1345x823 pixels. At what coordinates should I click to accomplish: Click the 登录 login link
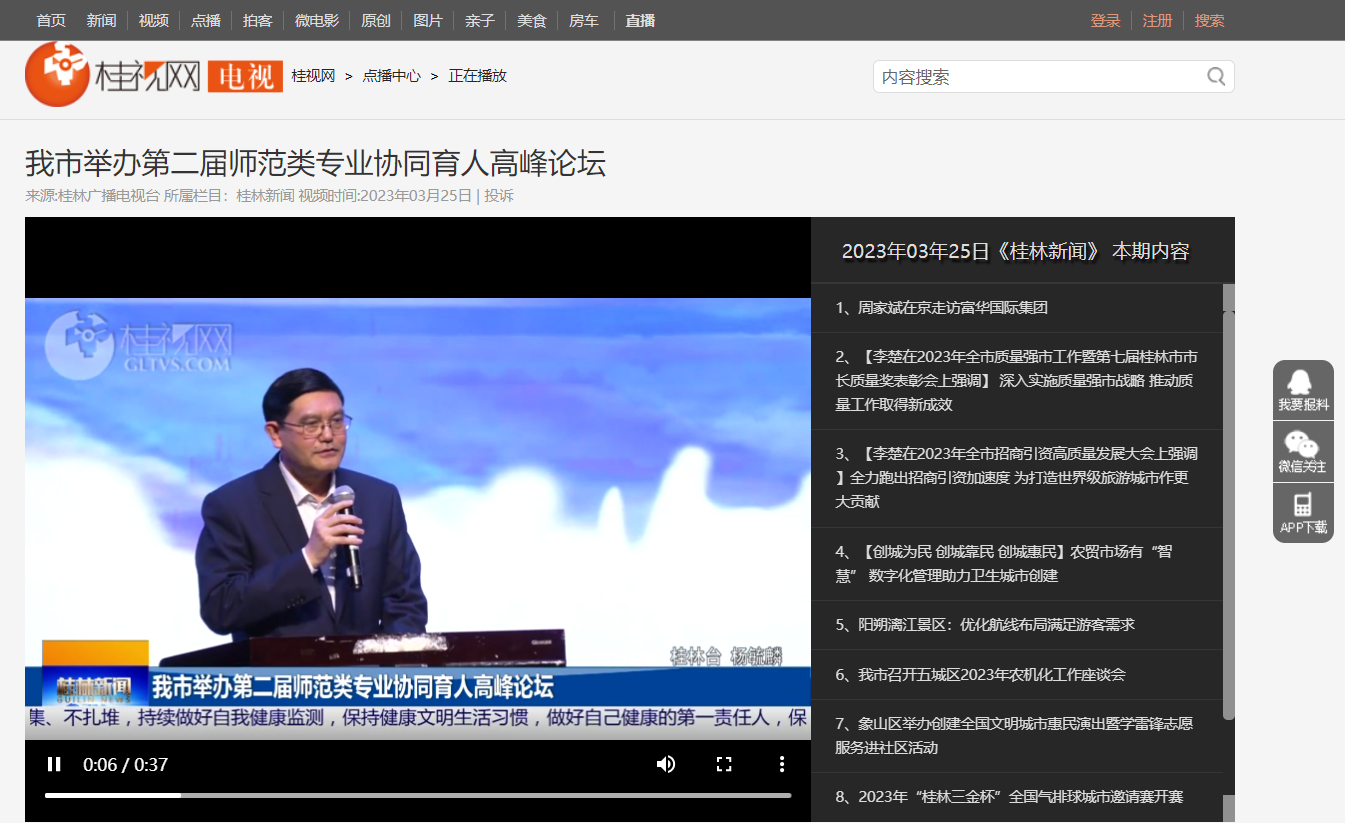[1105, 20]
